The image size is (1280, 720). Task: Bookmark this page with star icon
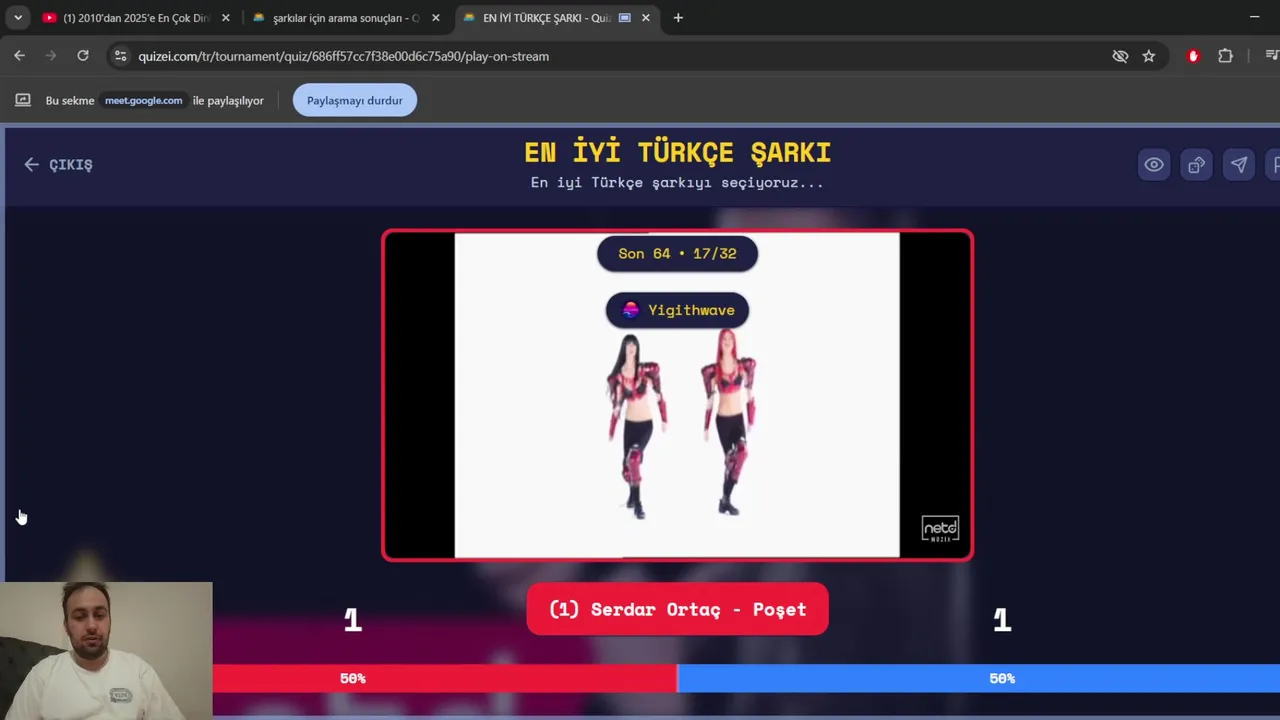[1149, 56]
